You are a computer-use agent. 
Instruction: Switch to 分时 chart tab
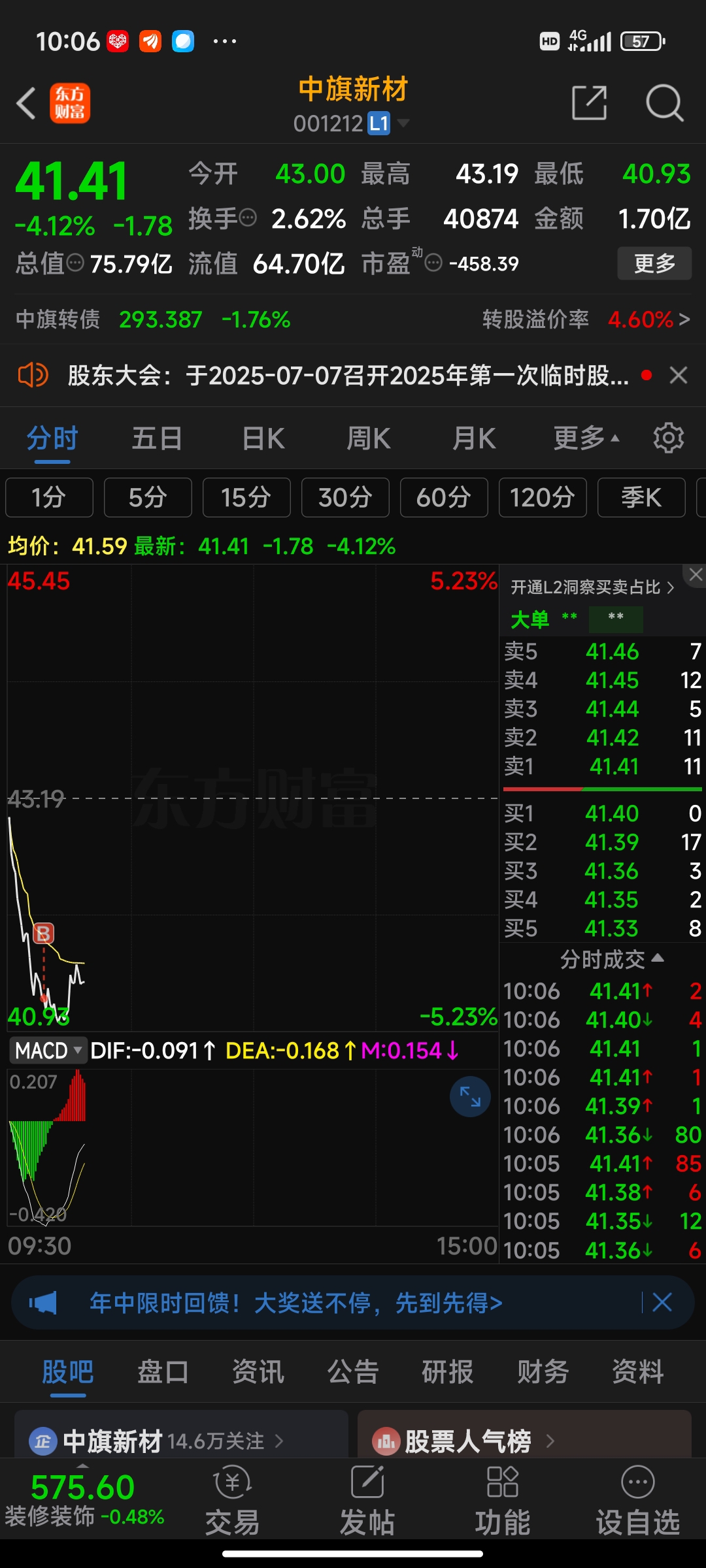[x=52, y=438]
